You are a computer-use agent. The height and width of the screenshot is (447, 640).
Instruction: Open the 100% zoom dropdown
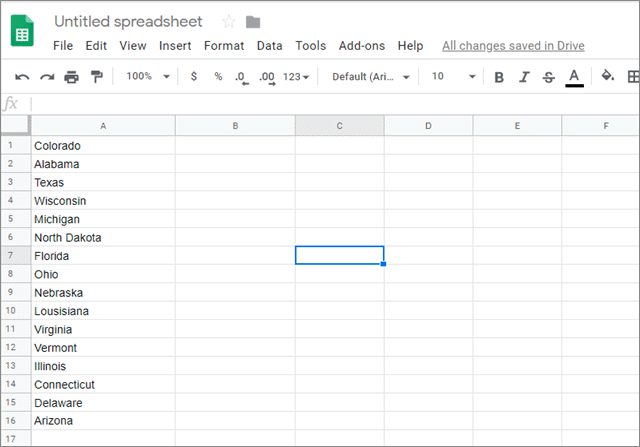[x=148, y=77]
